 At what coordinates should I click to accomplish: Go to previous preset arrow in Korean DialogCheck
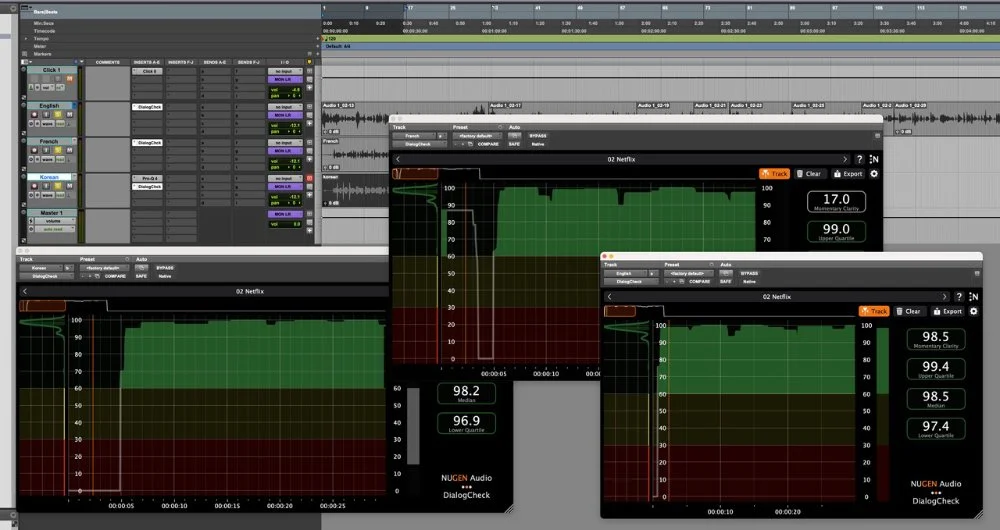[25, 291]
